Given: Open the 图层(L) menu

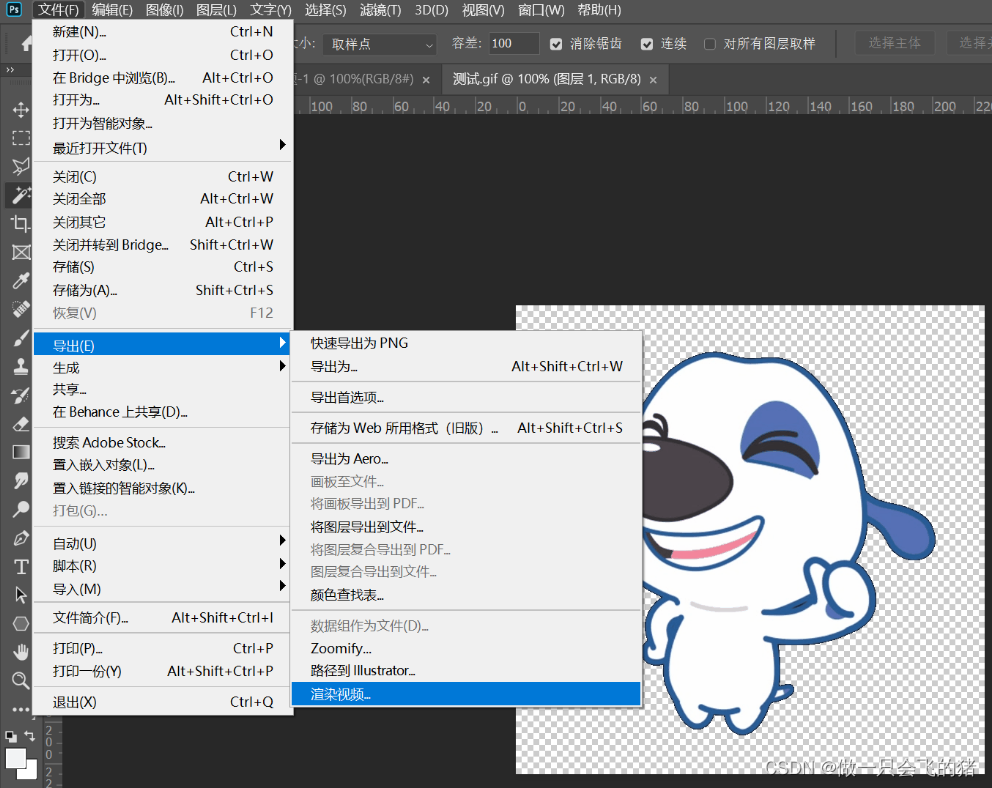Looking at the screenshot, I should [216, 9].
